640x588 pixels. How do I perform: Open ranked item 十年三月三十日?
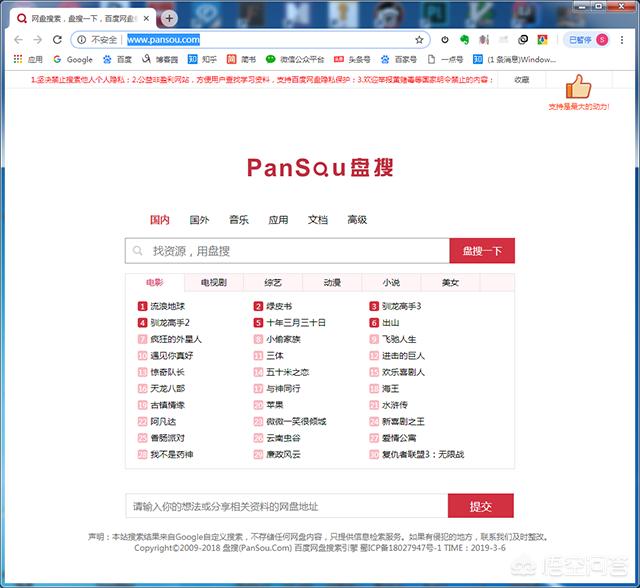coord(296,323)
